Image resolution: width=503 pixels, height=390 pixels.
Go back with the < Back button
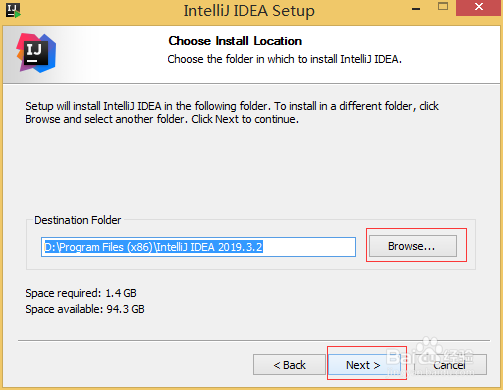(289, 365)
